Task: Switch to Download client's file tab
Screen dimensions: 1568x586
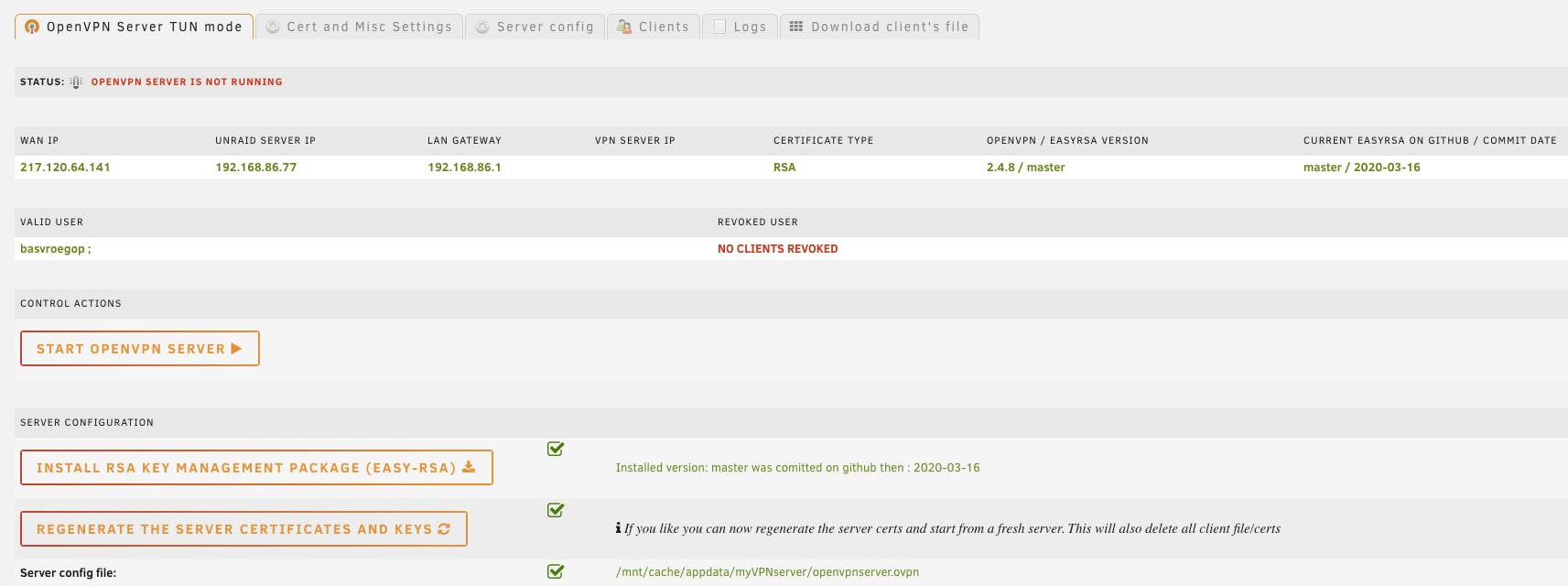Action: (879, 27)
